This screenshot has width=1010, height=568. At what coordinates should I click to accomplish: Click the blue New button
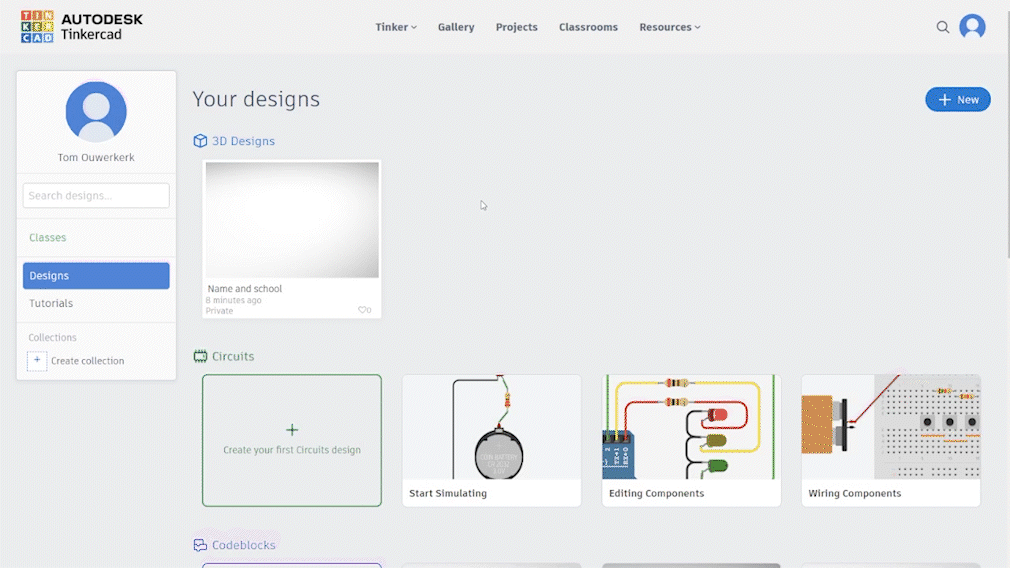pos(957,99)
